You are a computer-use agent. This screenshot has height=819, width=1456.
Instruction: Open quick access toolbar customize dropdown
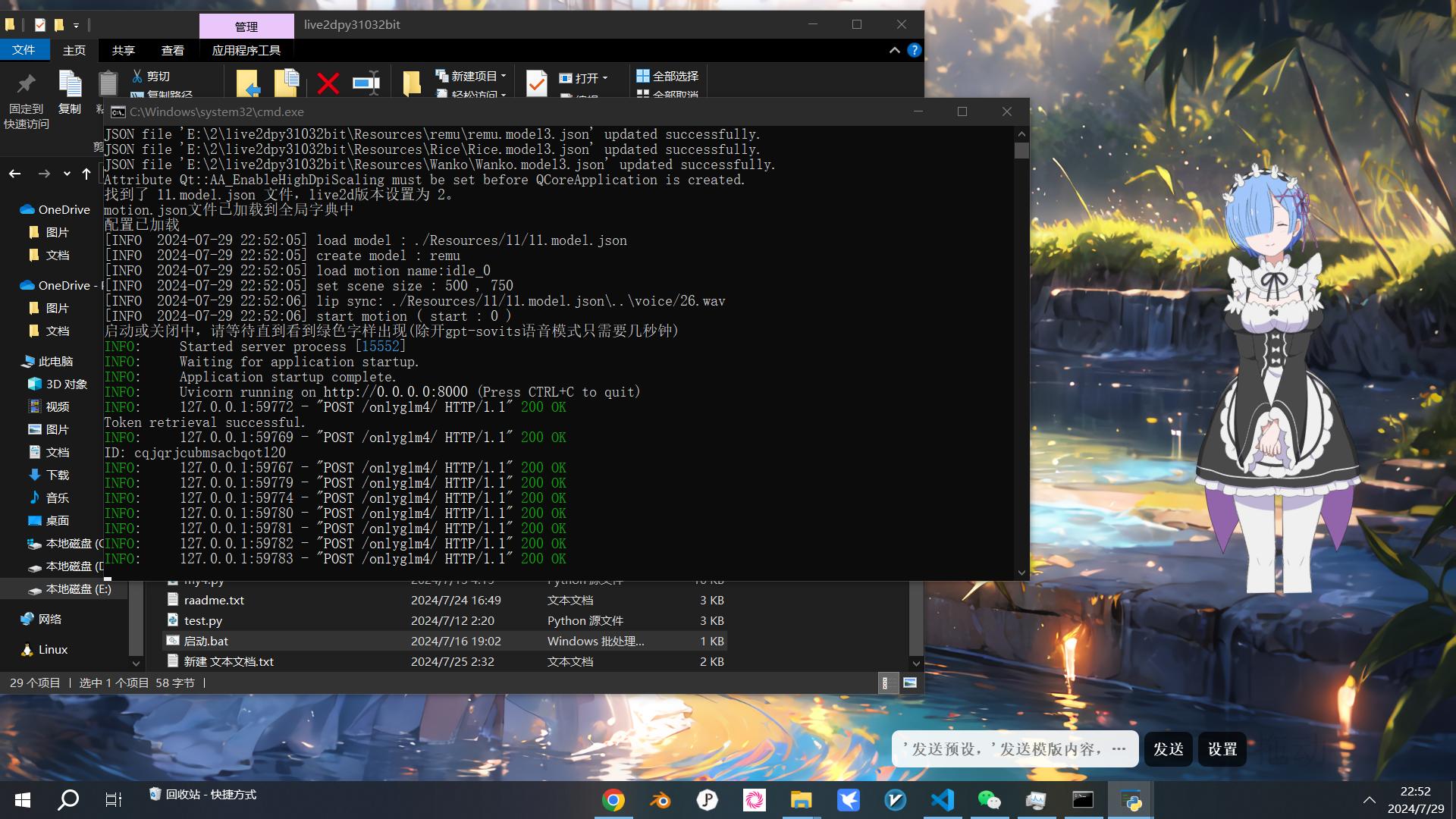click(76, 25)
